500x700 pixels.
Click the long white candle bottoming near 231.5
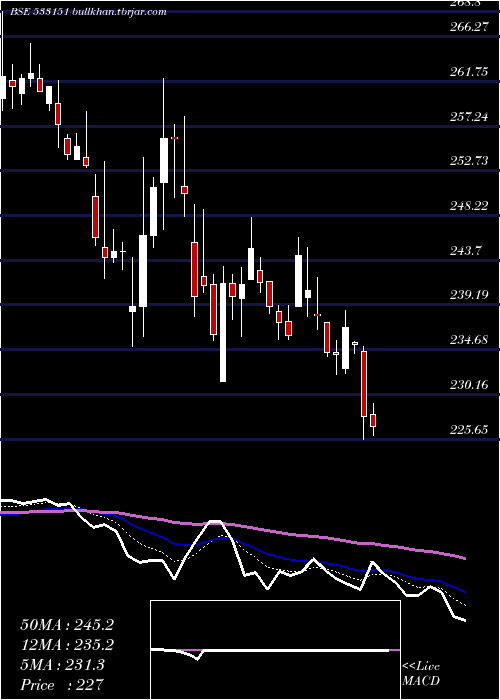pos(223,332)
